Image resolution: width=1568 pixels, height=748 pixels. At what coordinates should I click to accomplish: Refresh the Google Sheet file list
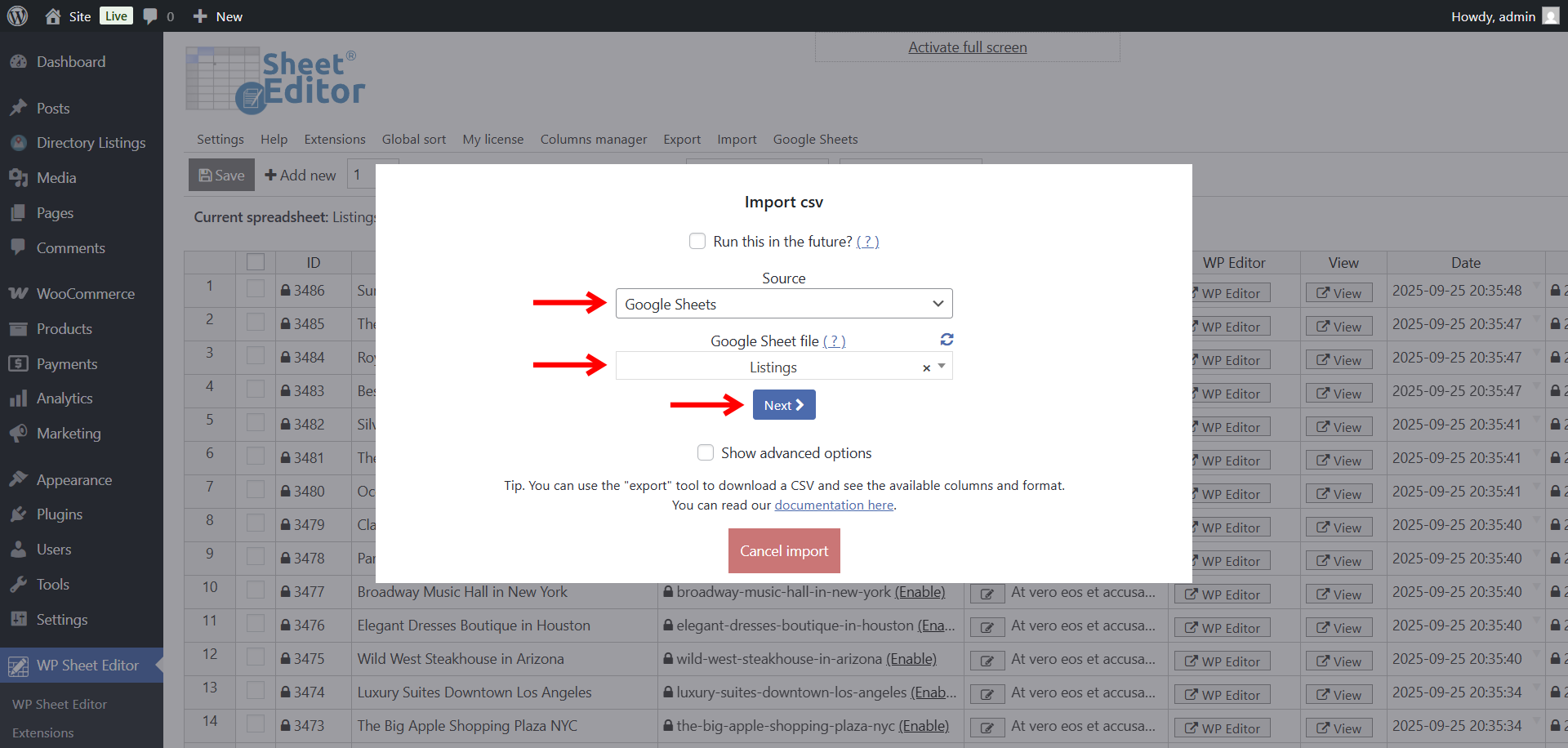[947, 340]
